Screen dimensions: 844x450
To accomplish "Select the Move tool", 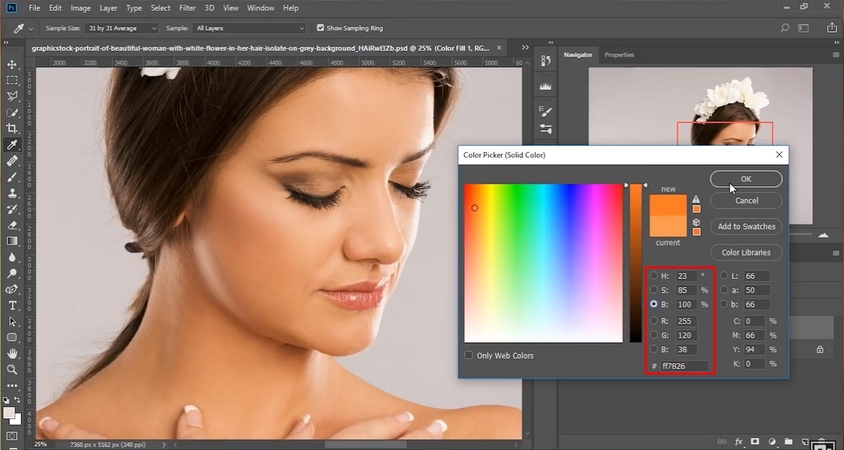I will [12, 64].
